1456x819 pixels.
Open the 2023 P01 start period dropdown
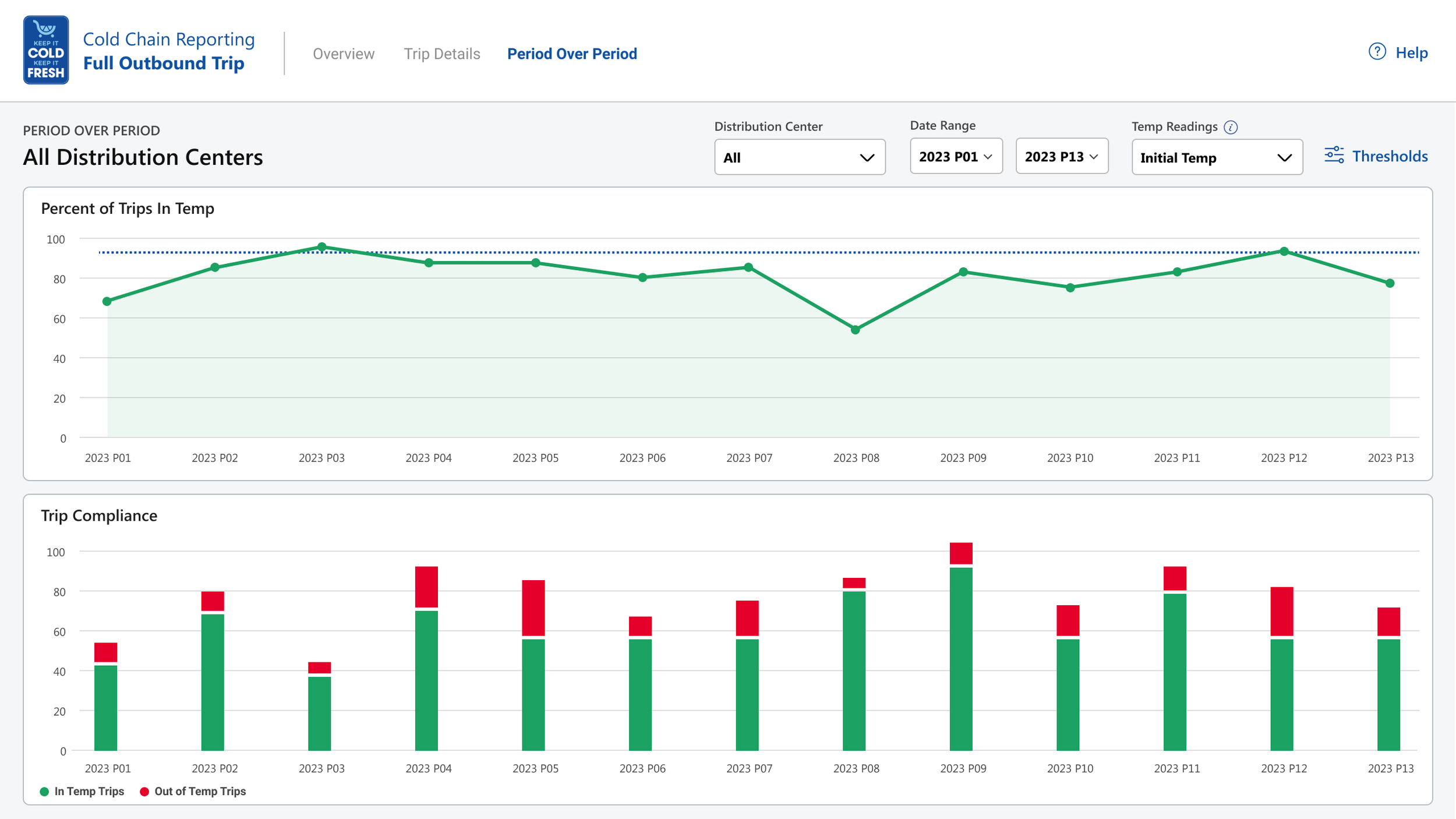click(x=956, y=156)
